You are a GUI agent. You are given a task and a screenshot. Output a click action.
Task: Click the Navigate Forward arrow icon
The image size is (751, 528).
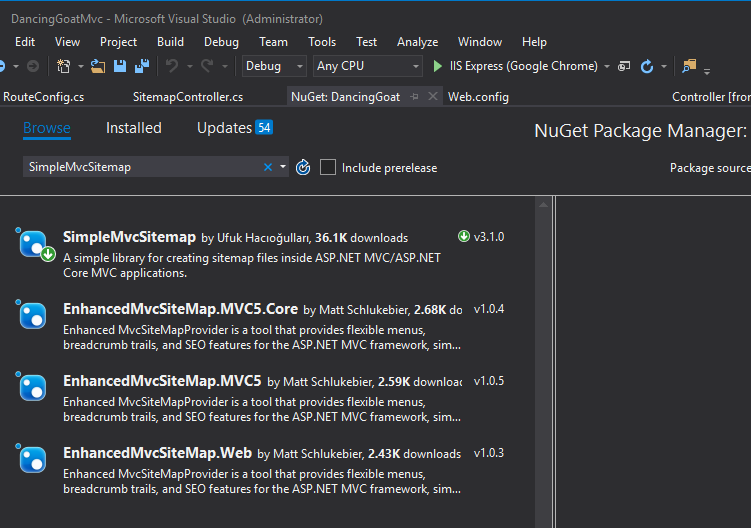[33, 66]
